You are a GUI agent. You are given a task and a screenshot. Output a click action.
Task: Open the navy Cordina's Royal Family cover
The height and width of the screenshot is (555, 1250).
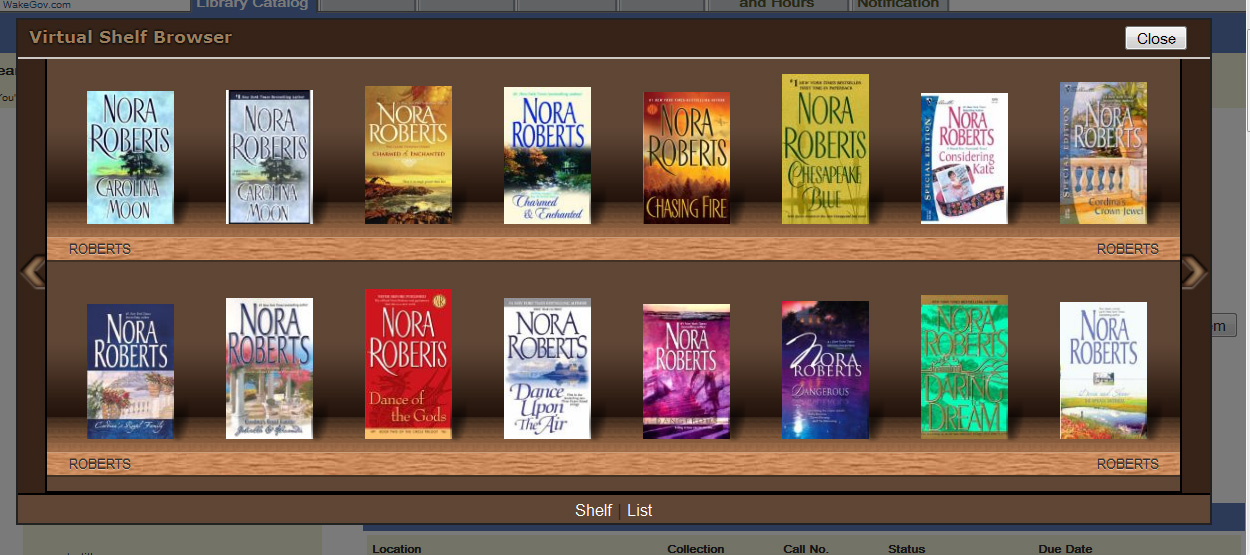[x=130, y=371]
